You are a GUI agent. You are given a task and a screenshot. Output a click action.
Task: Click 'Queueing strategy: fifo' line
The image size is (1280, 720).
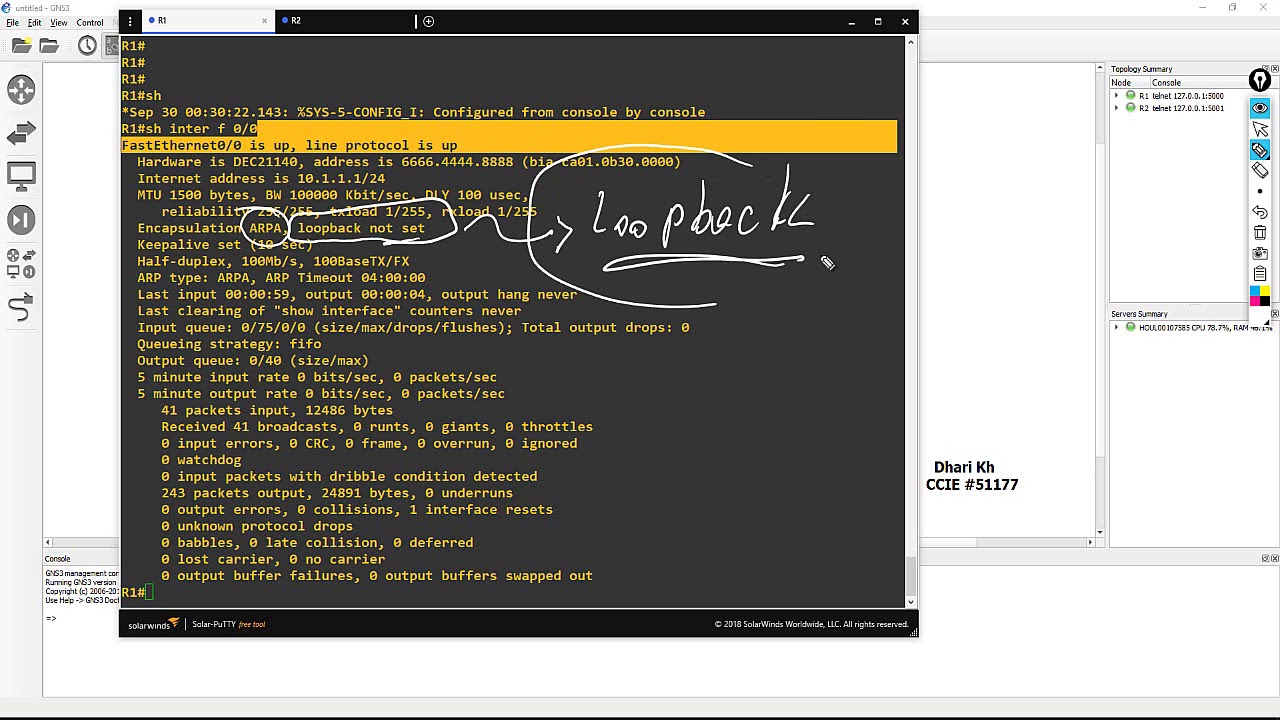click(x=229, y=344)
